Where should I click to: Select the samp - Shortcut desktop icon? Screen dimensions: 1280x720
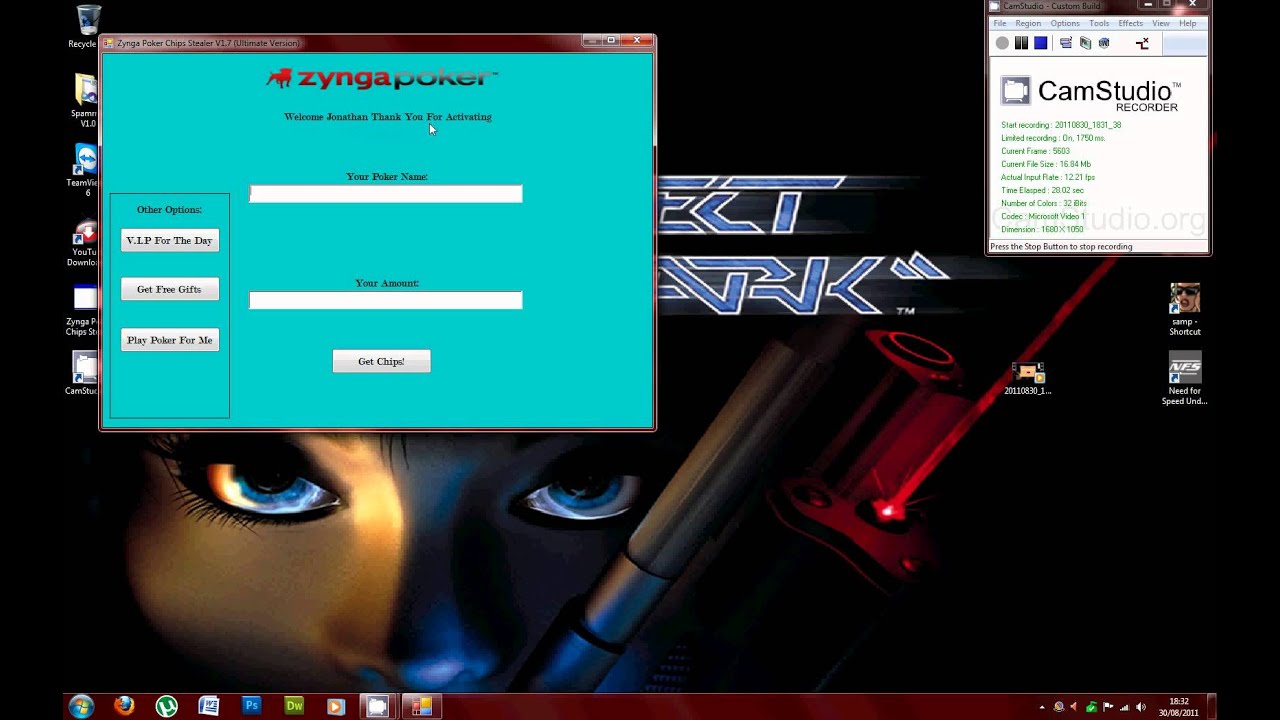1185,309
